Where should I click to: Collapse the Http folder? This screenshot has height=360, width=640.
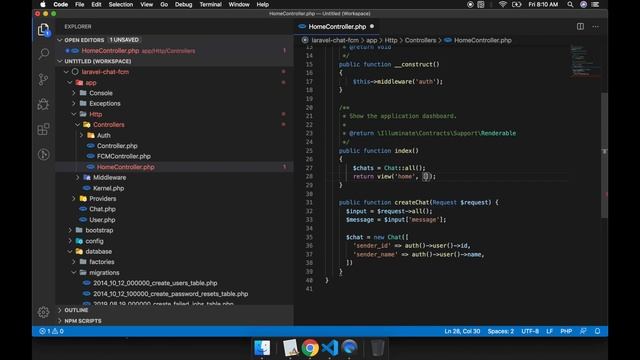click(74, 114)
